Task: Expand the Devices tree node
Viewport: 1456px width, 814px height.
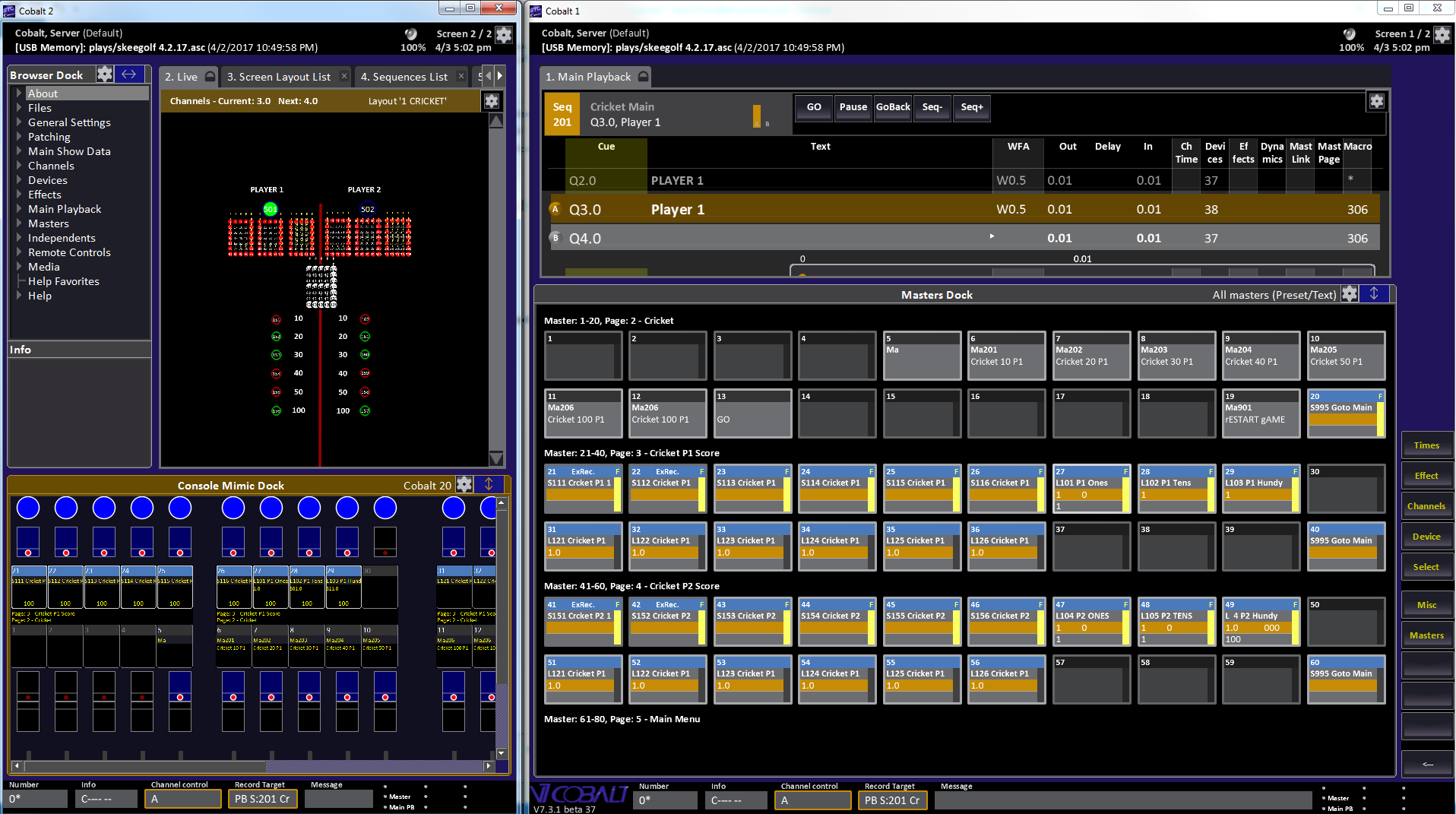Action: pyautogui.click(x=19, y=180)
